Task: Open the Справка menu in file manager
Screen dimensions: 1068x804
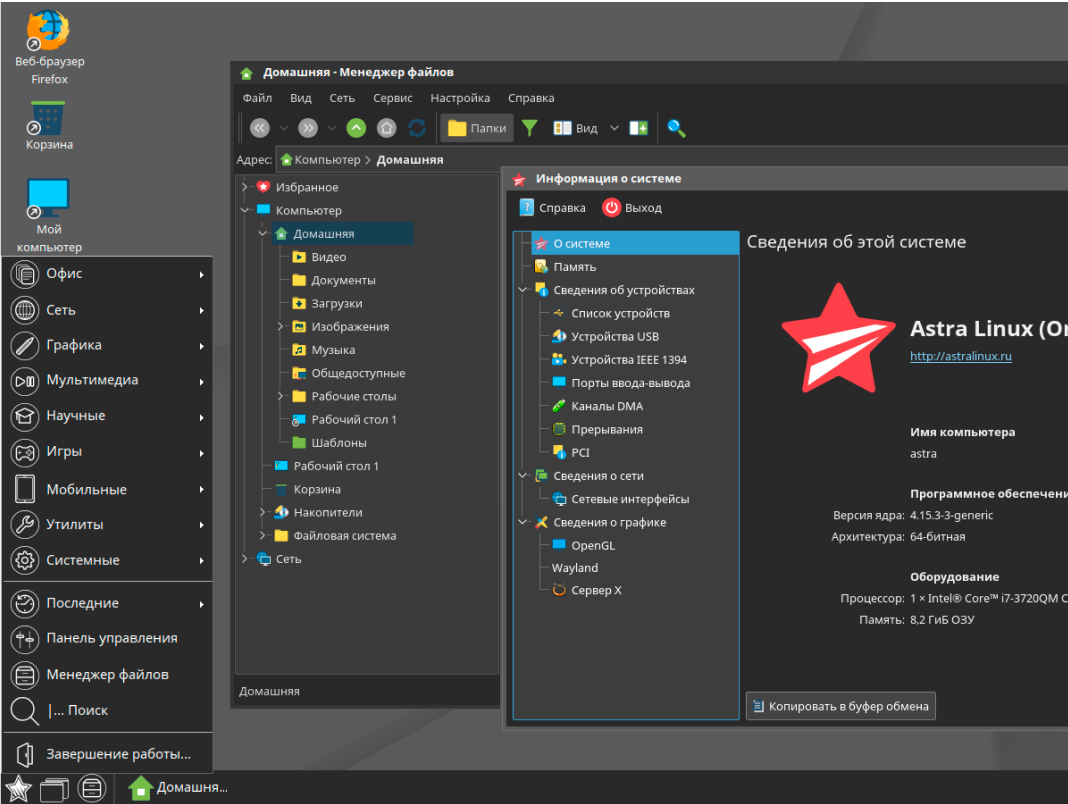Action: coord(531,98)
